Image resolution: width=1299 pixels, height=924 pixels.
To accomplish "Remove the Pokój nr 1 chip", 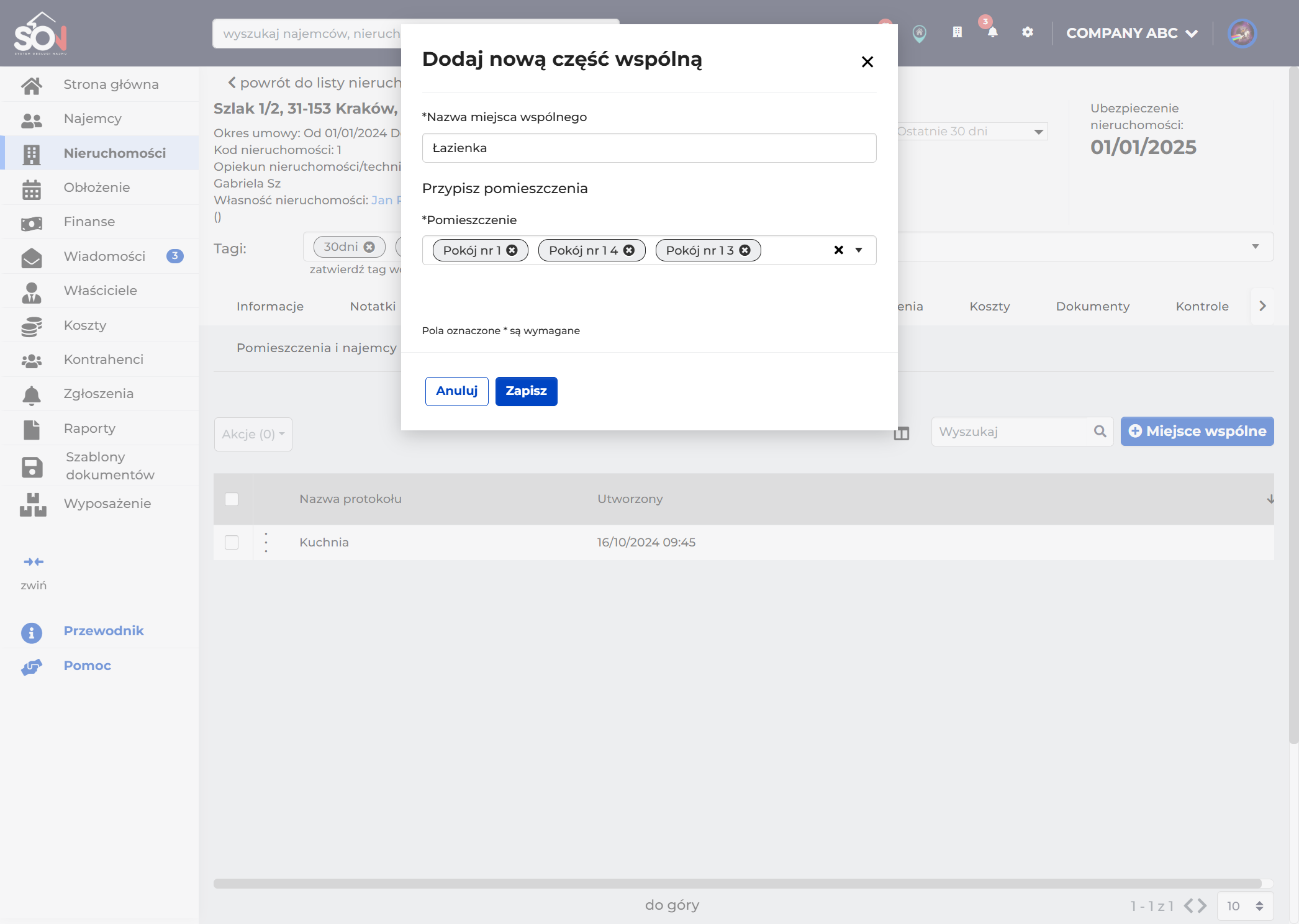I will tap(512, 250).
